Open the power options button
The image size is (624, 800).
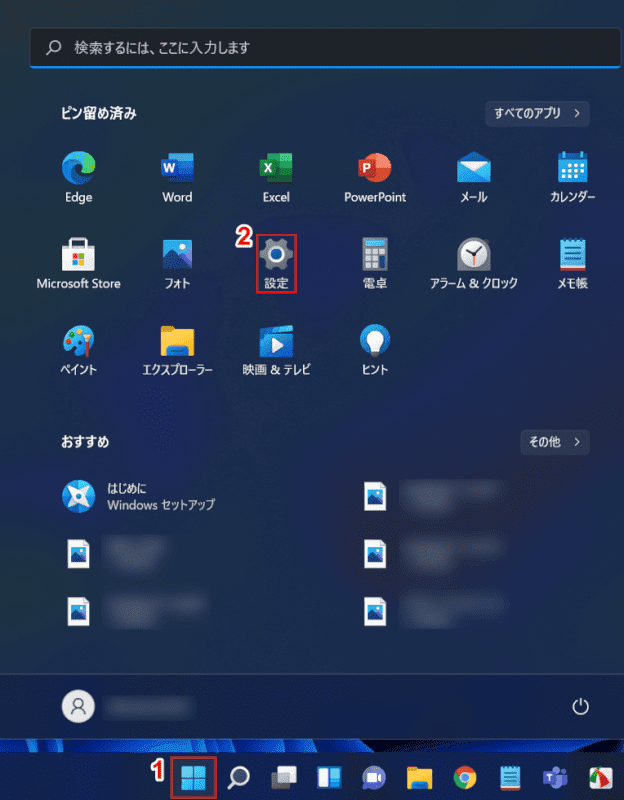[x=580, y=707]
